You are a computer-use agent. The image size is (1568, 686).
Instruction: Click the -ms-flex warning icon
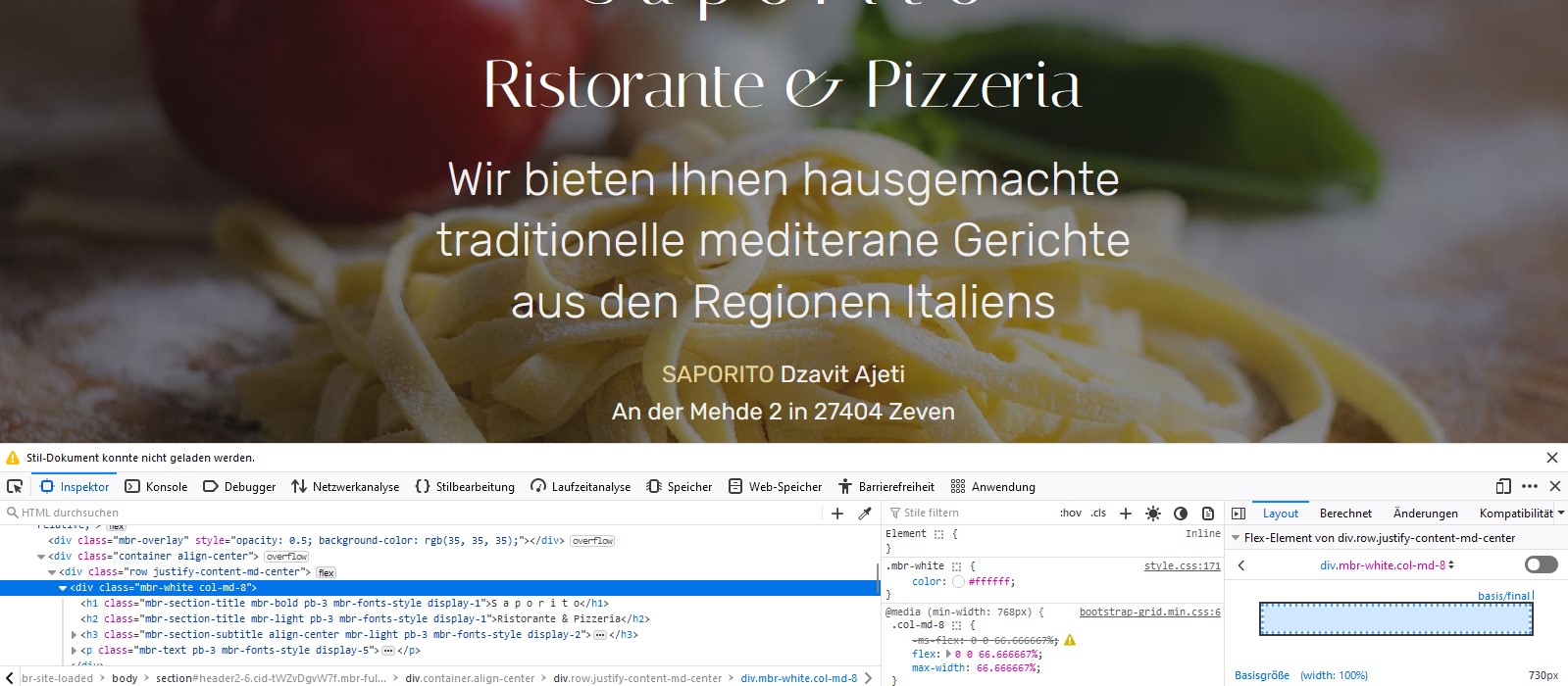tap(1070, 640)
